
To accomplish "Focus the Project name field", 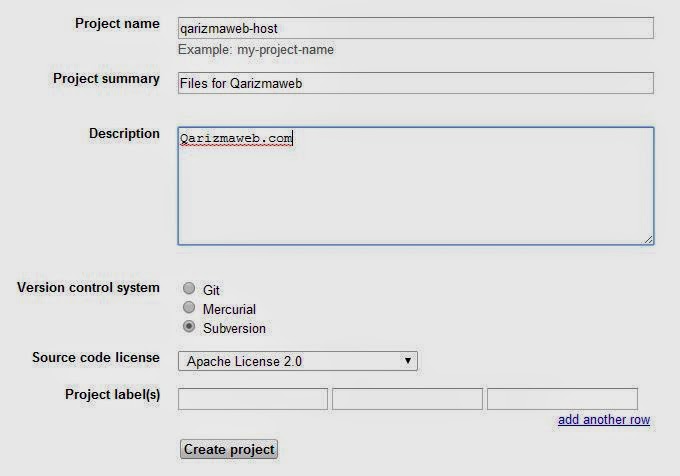I will point(415,28).
